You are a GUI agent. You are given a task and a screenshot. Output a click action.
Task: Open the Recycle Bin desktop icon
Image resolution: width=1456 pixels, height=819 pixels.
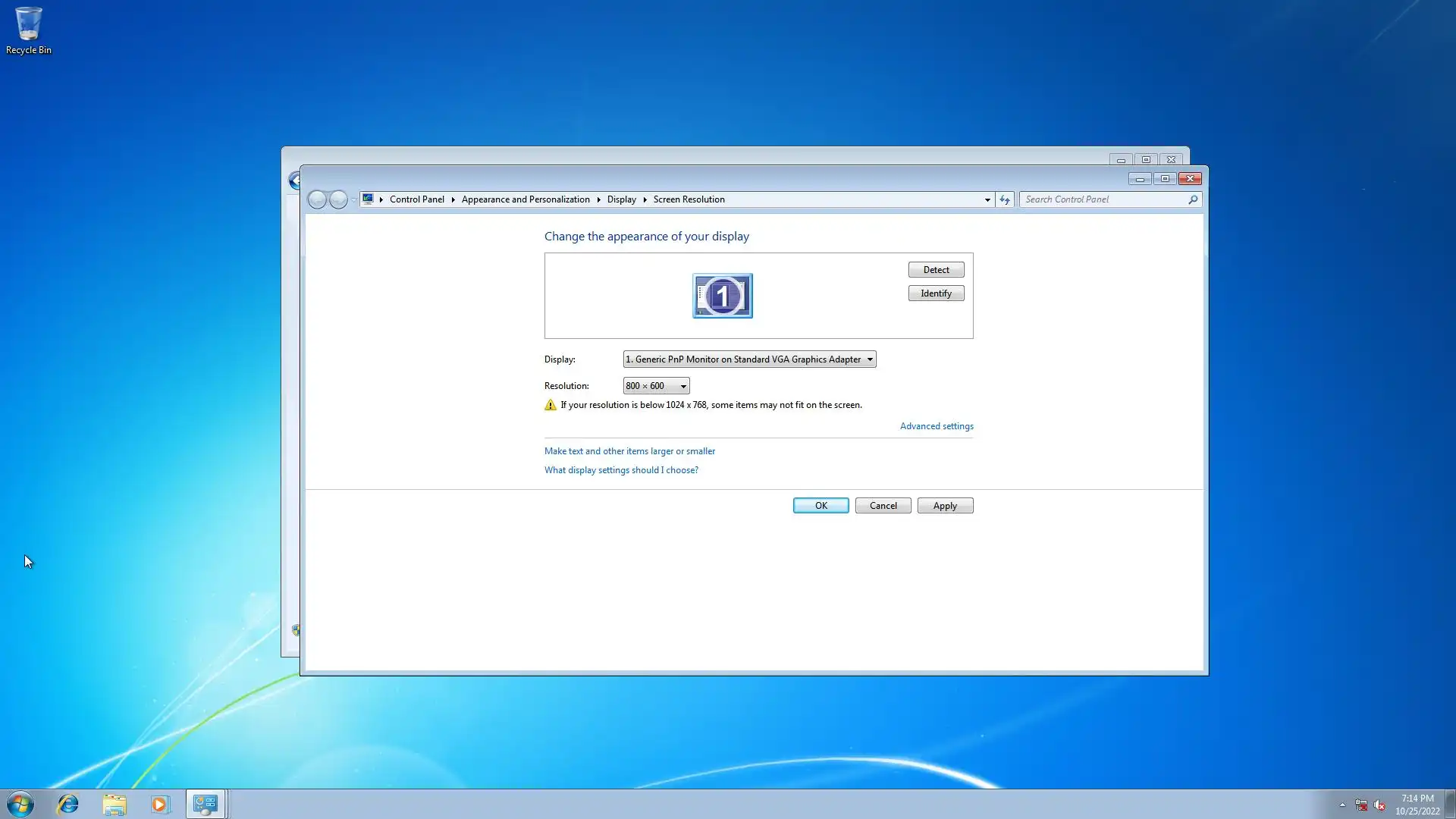(29, 30)
